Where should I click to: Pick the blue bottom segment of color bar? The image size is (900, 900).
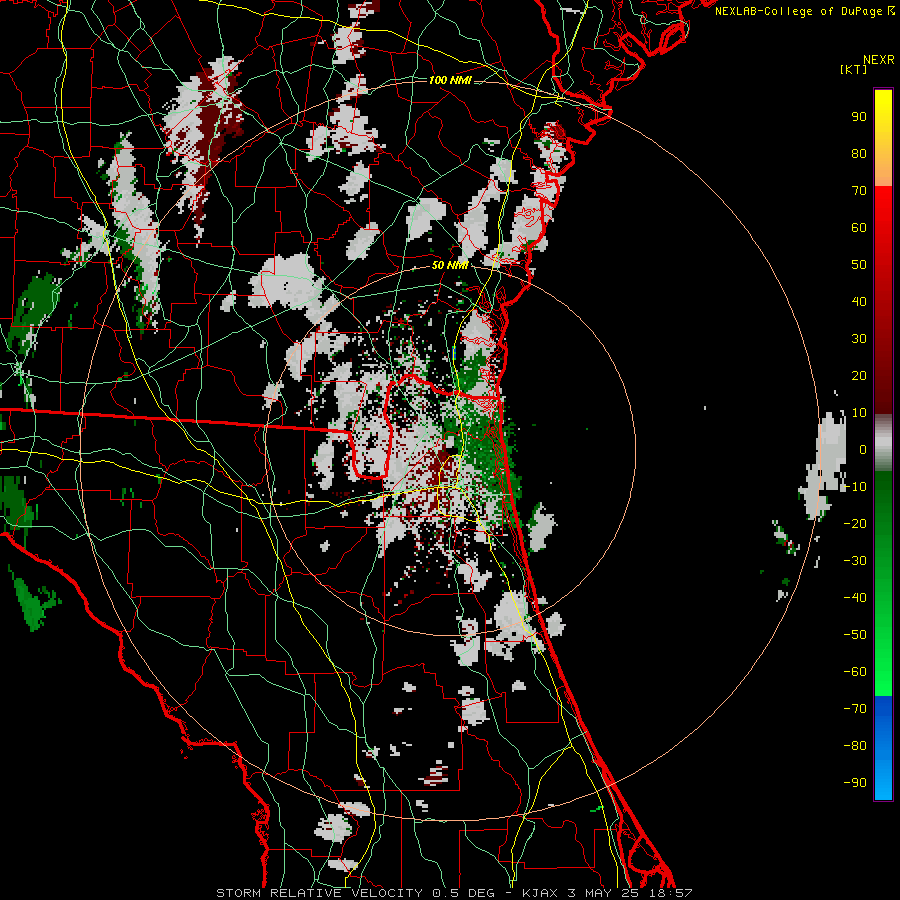[x=883, y=748]
